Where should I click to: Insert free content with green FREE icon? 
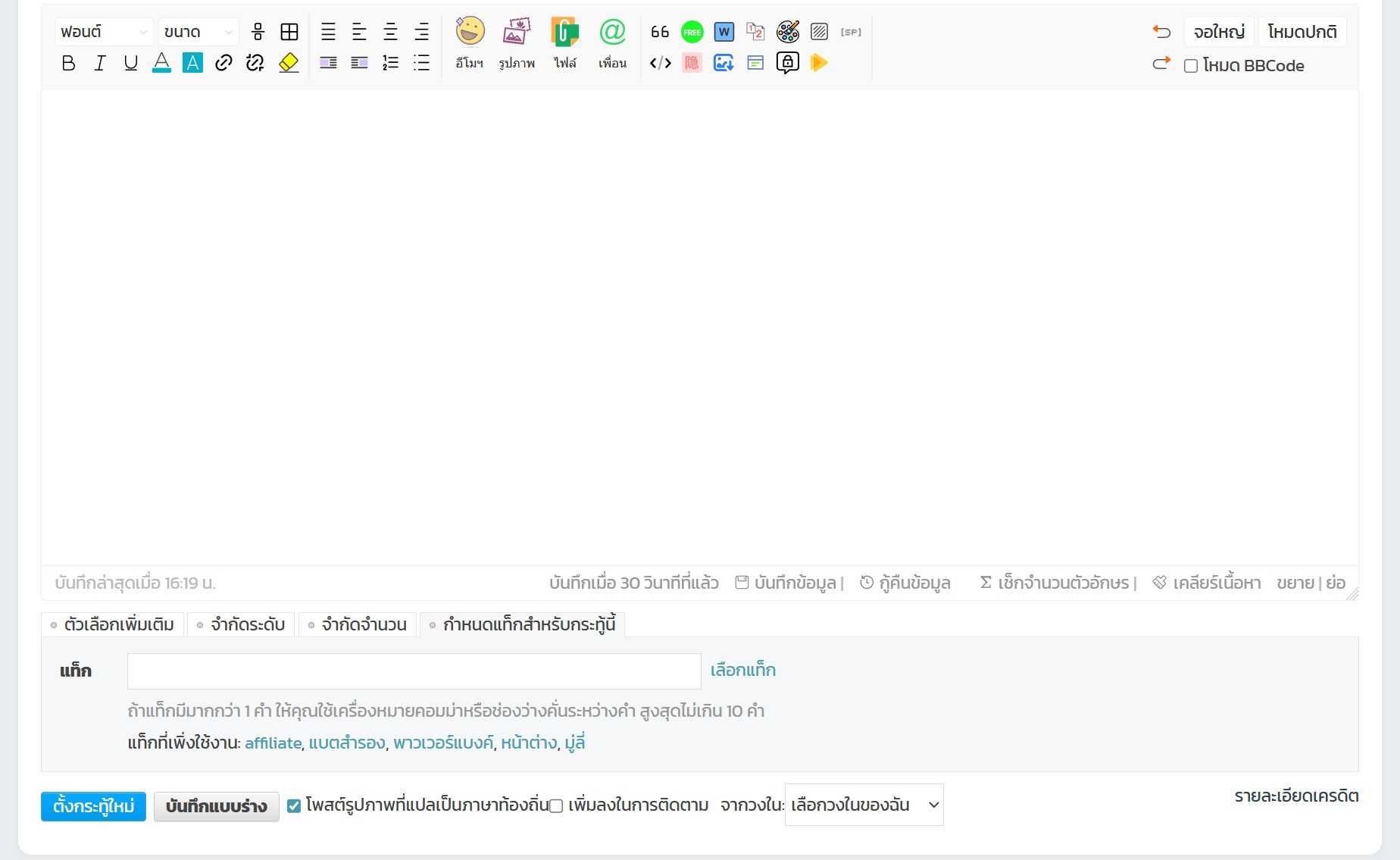pyautogui.click(x=692, y=32)
